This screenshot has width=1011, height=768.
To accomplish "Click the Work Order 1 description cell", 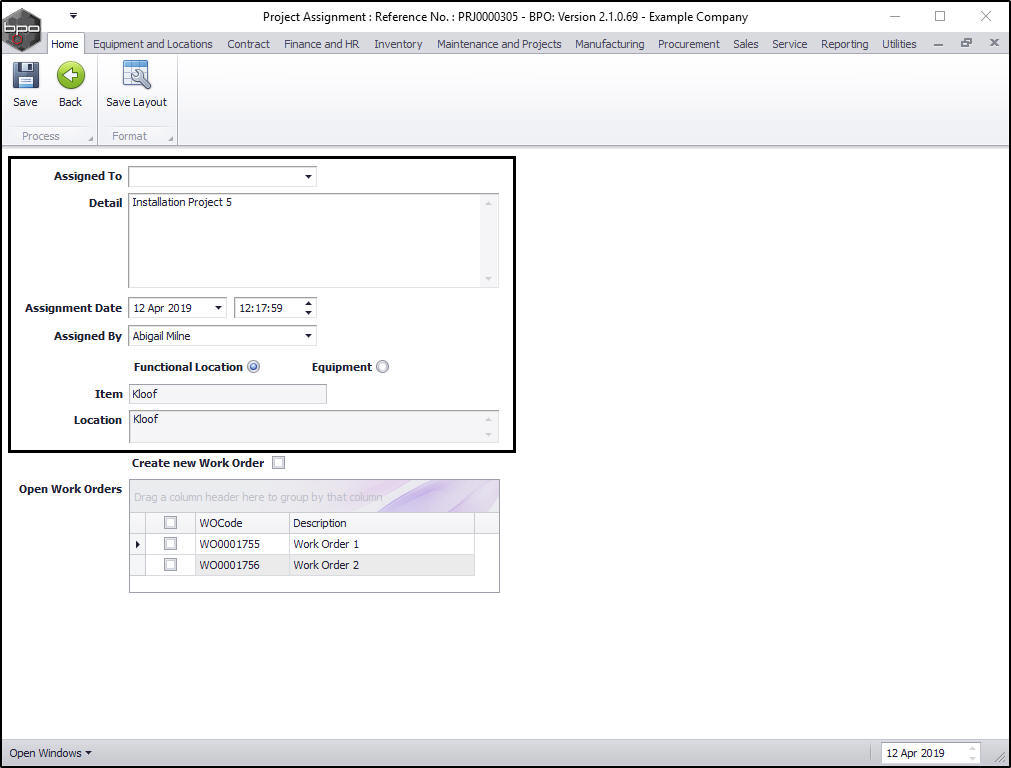I will pos(382,544).
